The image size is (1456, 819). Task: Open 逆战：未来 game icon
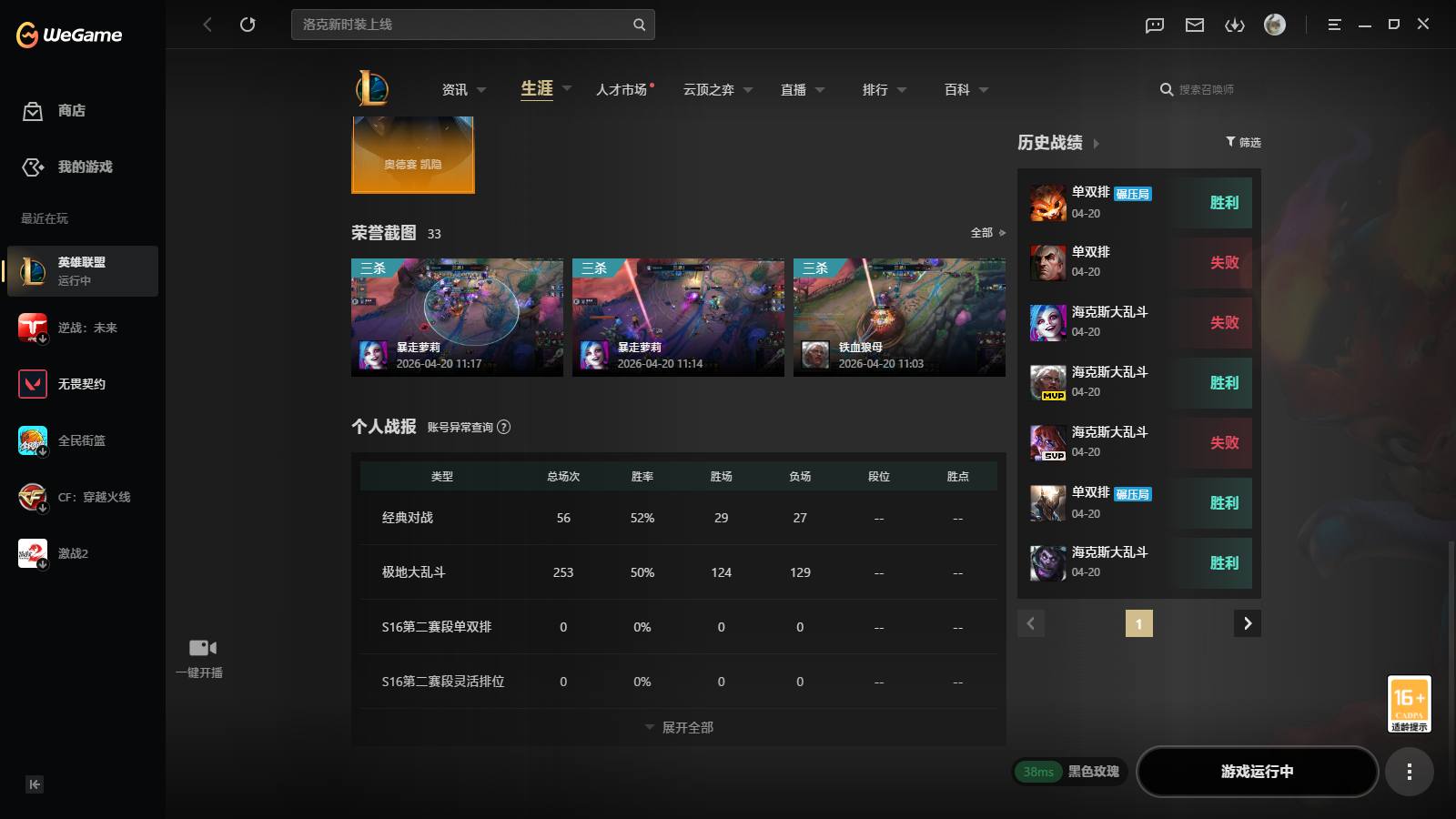[x=33, y=328]
